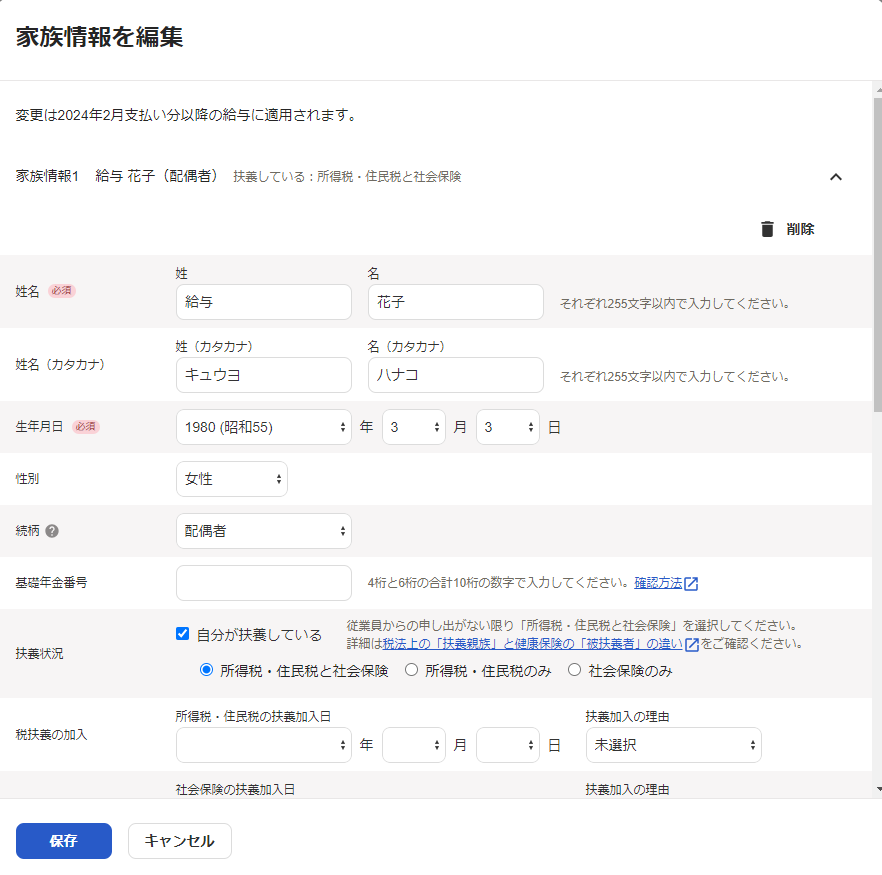Open the 確認方法 link
The width and height of the screenshot is (882, 875).
(x=658, y=583)
